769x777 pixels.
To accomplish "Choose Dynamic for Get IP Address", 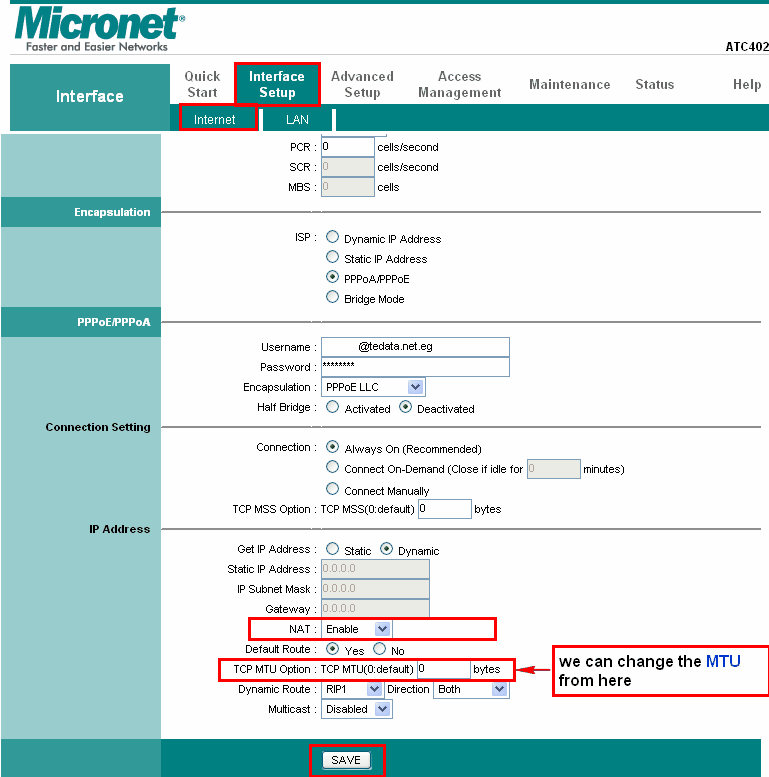I will pos(386,549).
